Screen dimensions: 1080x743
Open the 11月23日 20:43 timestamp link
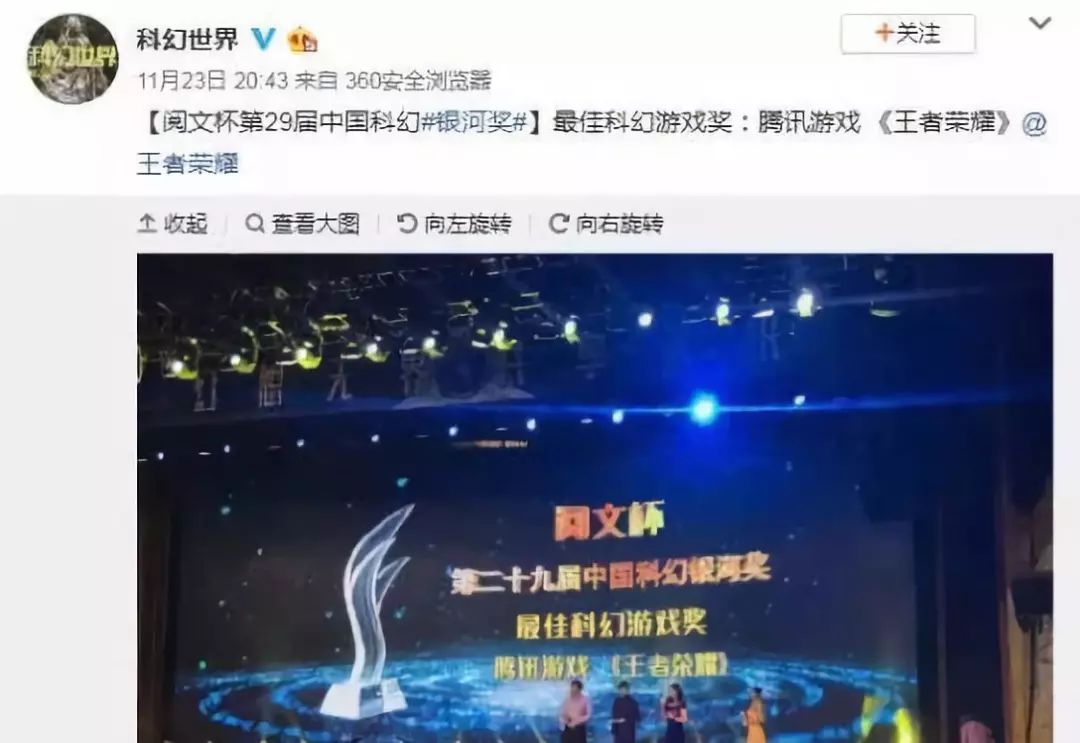tap(212, 81)
